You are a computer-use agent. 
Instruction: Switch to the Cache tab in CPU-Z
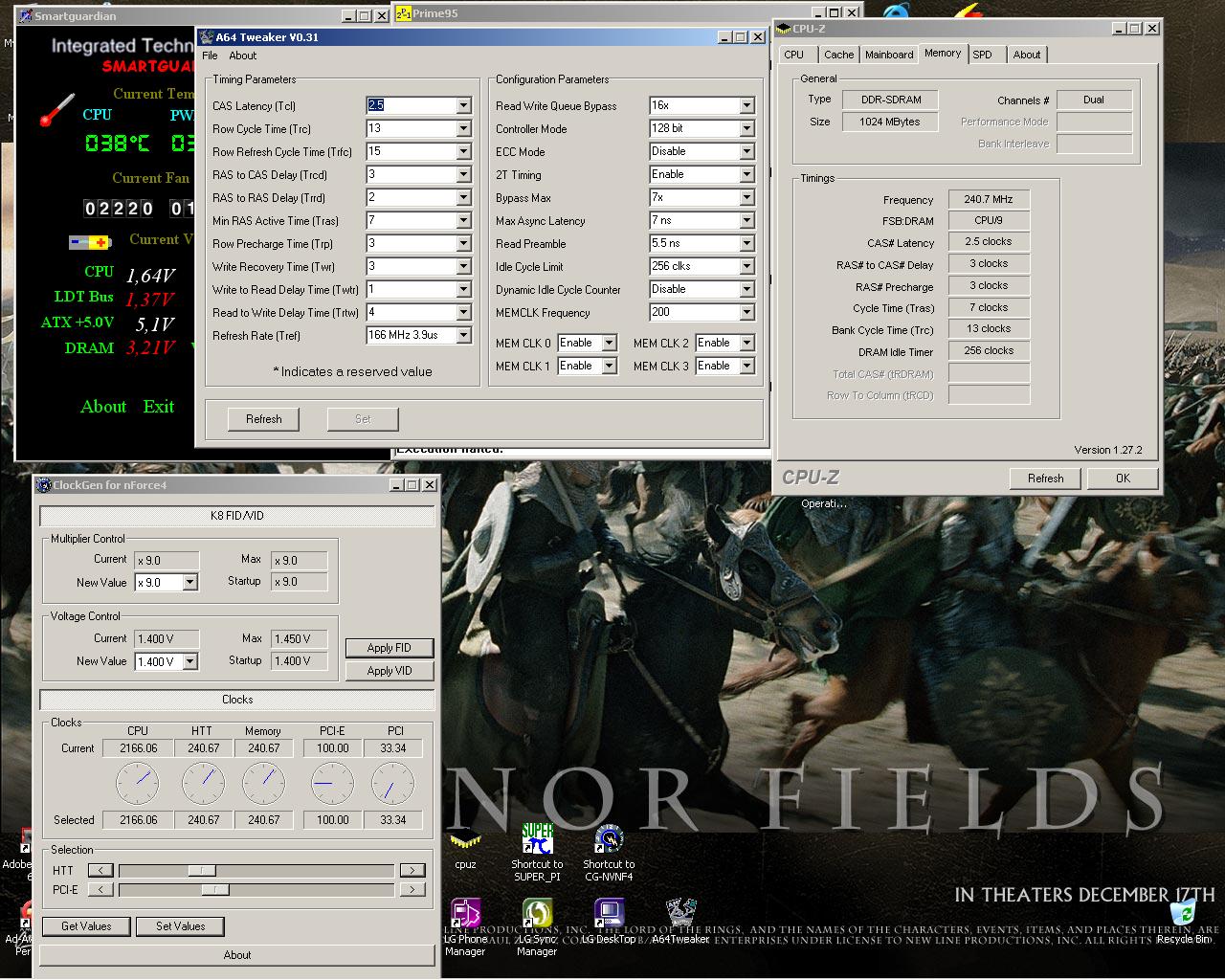[839, 55]
